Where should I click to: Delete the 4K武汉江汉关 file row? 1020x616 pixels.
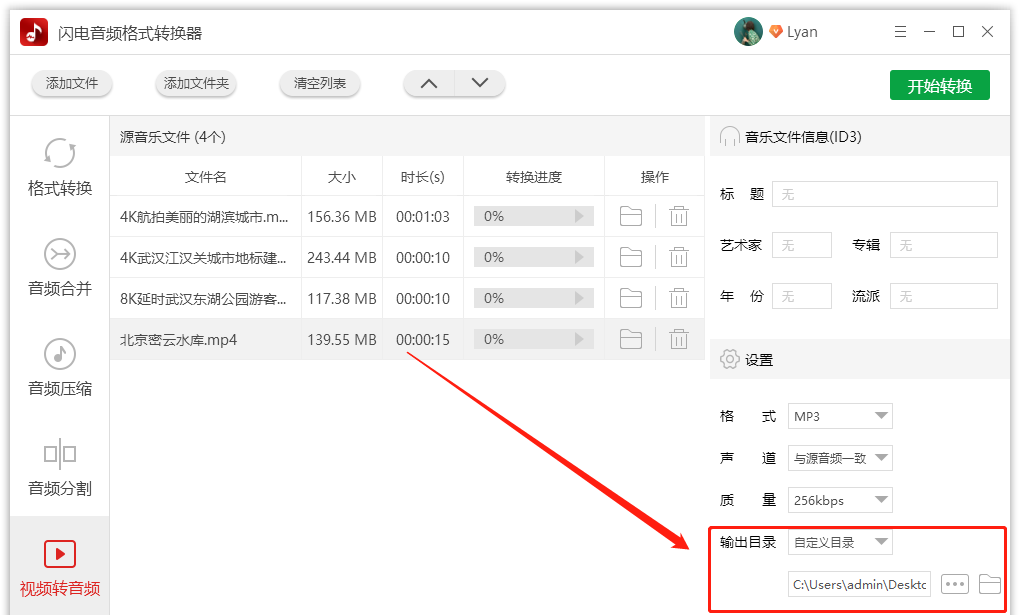pos(678,257)
